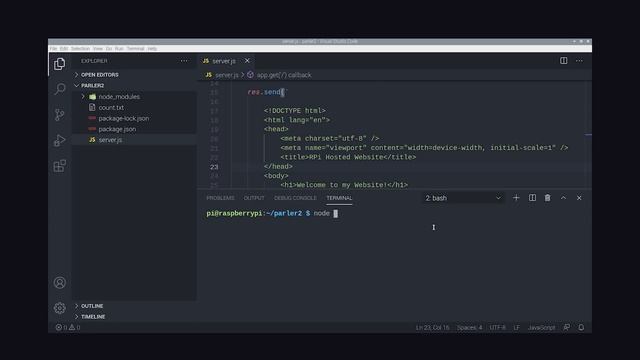Open the Terminal menu
This screenshot has height=360, width=640.
coord(135,49)
